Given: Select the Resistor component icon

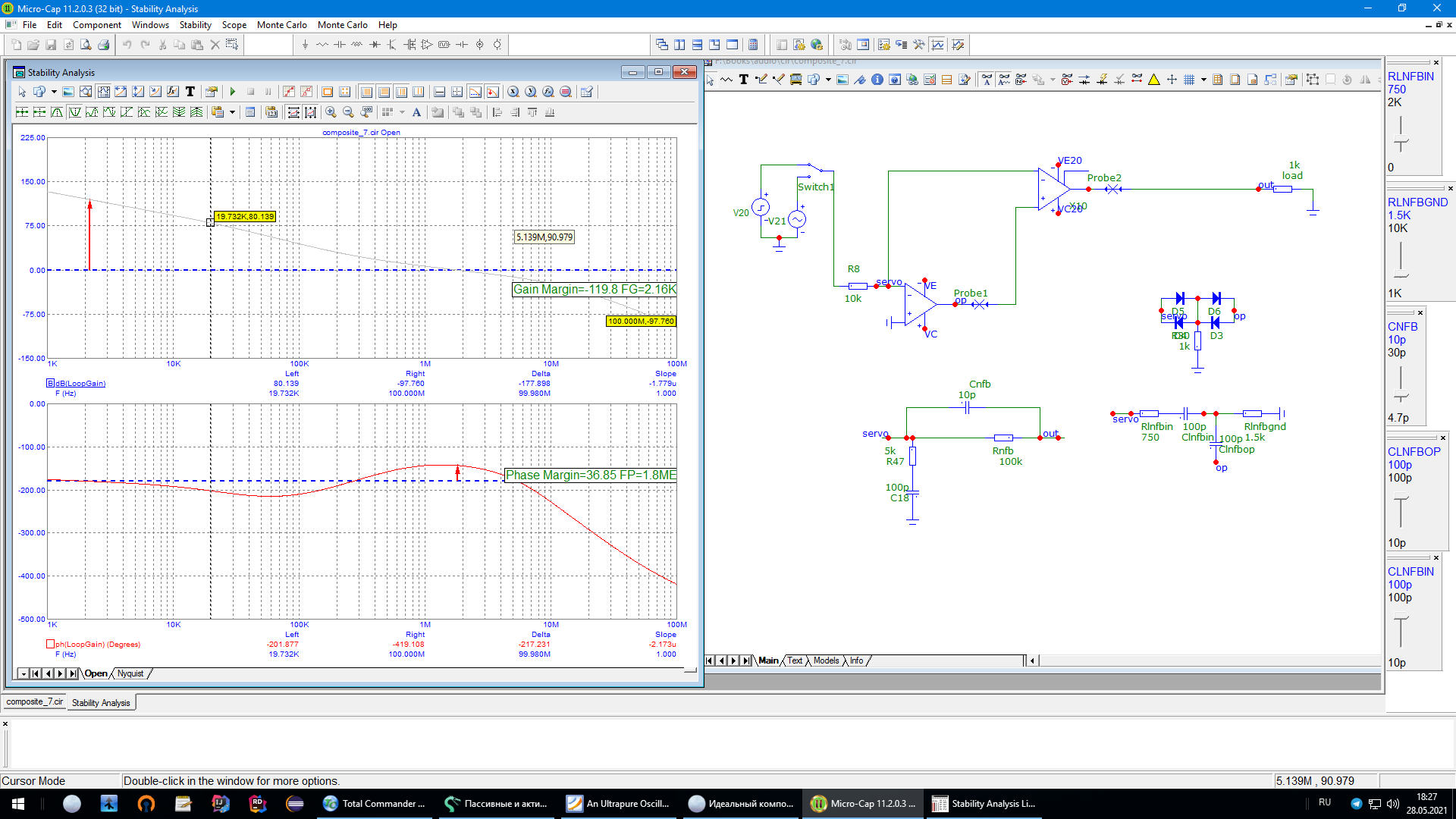Looking at the screenshot, I should coord(322,45).
